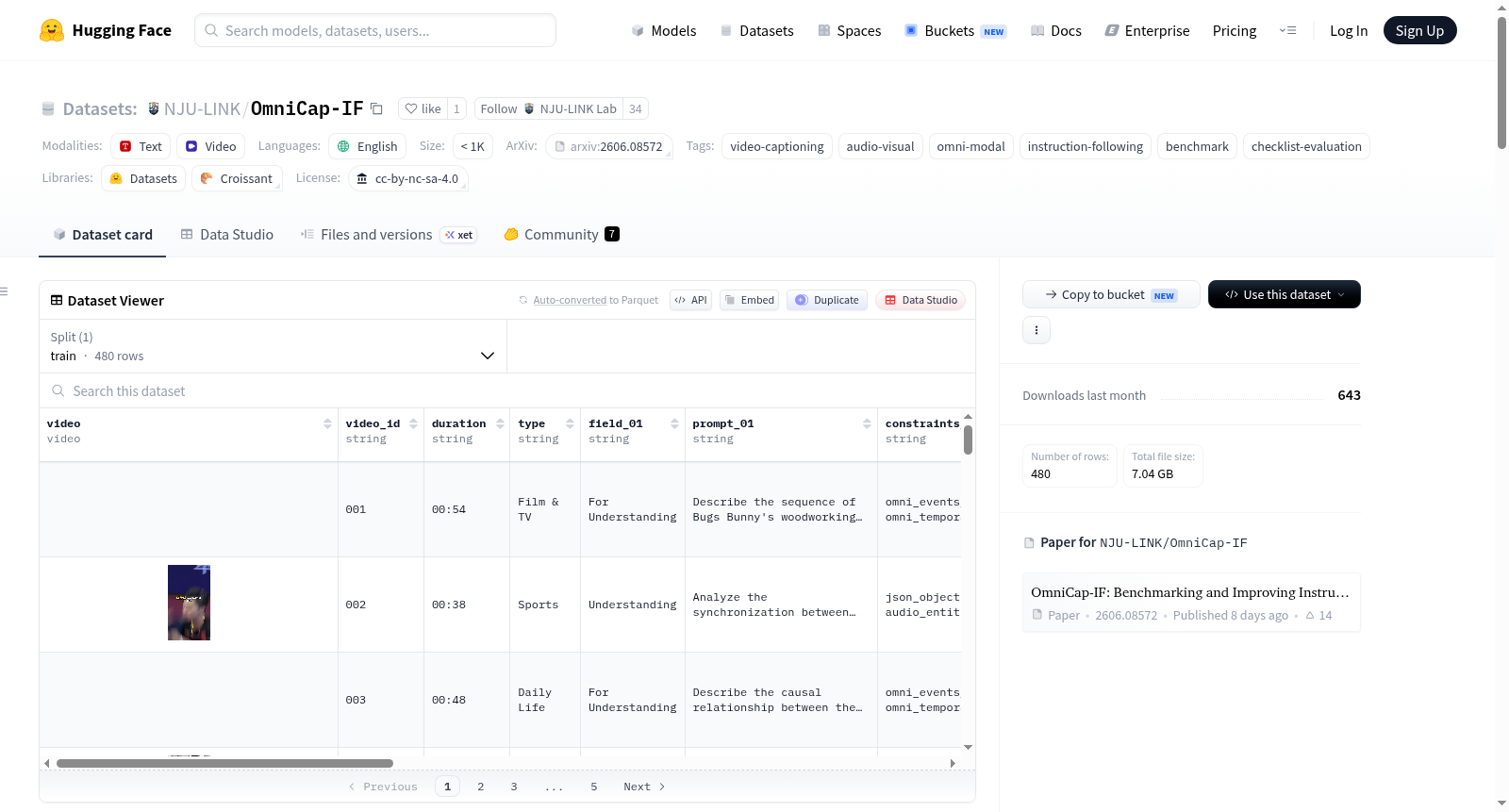Screen dimensions: 1509x812
Task: Click the audio-visual tag
Action: pyautogui.click(x=880, y=146)
